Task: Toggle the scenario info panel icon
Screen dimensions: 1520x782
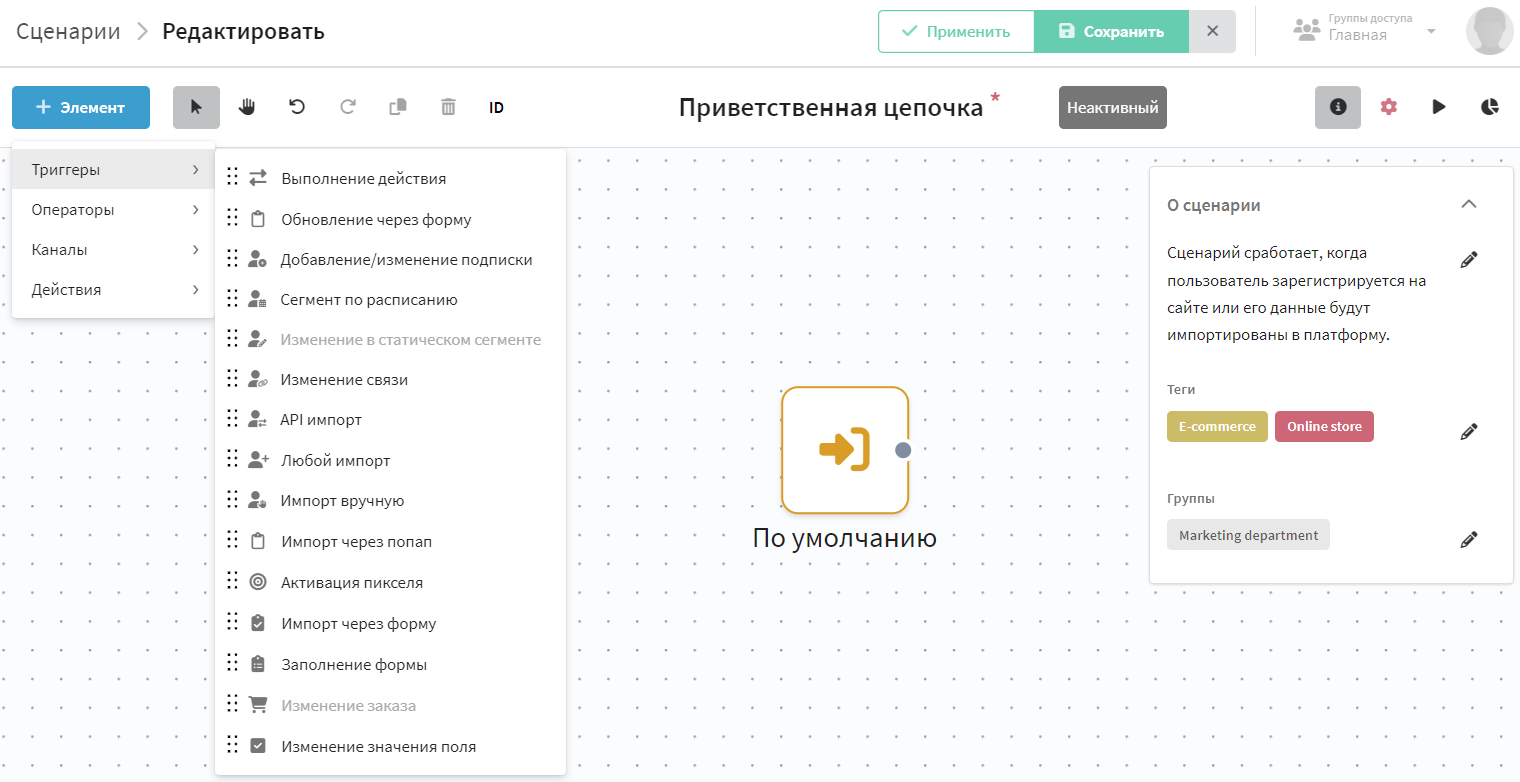Action: coord(1338,107)
